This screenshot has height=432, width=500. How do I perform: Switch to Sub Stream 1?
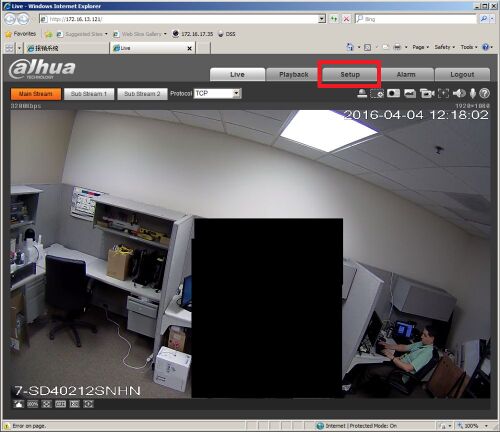click(89, 94)
